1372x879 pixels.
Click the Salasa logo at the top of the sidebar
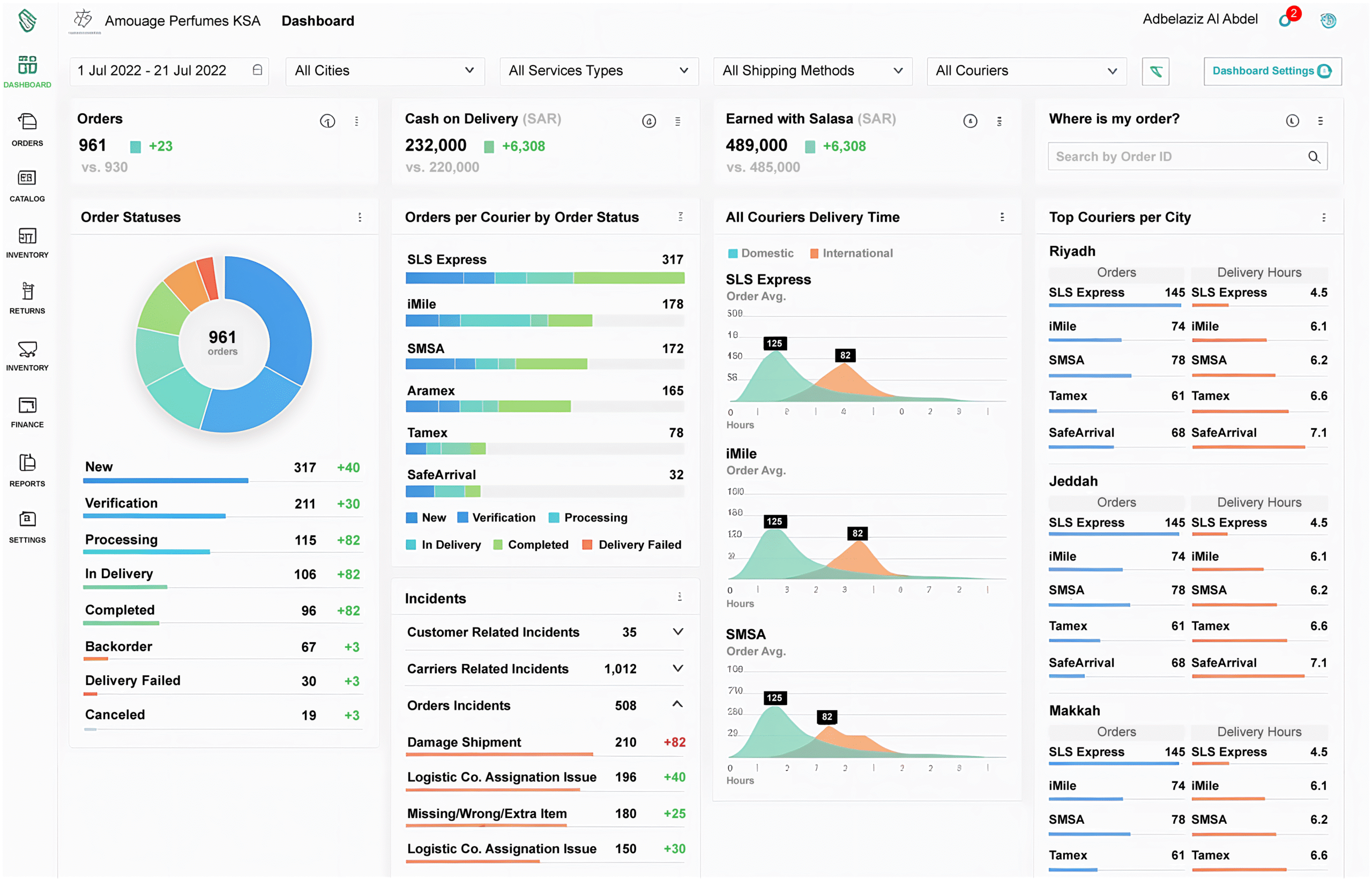[x=27, y=20]
